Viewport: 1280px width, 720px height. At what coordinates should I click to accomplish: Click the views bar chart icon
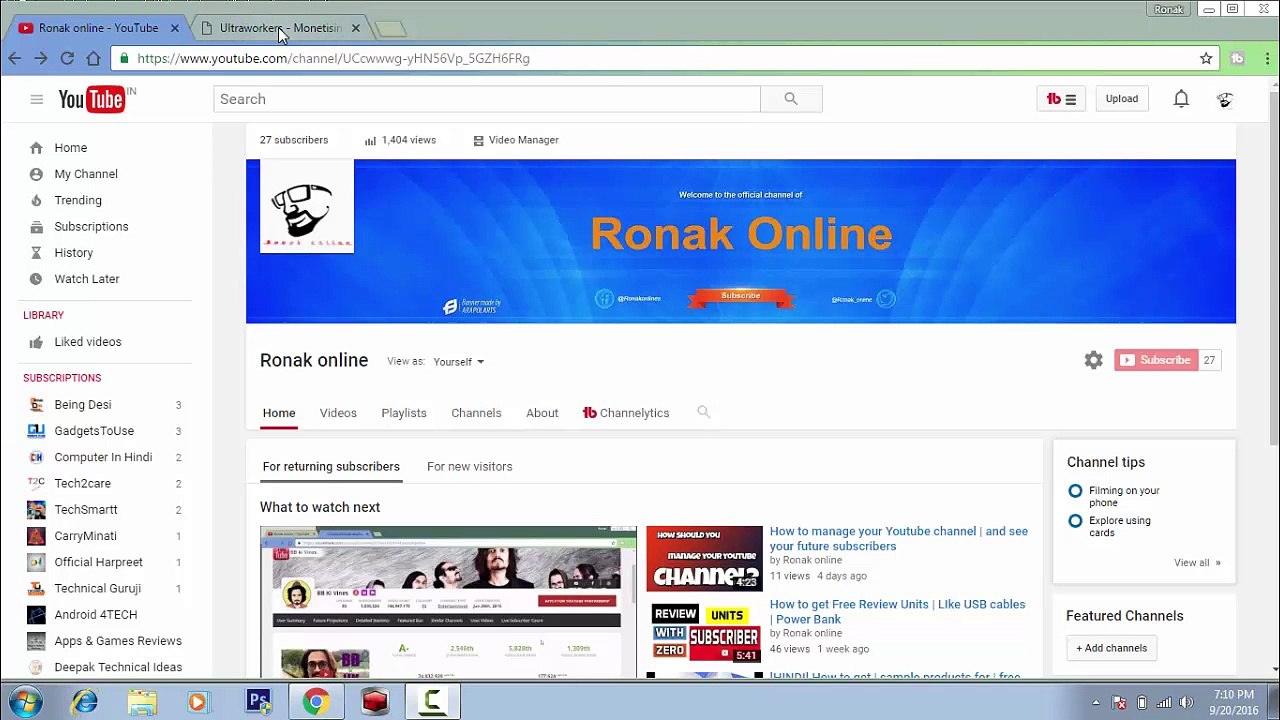pos(370,140)
